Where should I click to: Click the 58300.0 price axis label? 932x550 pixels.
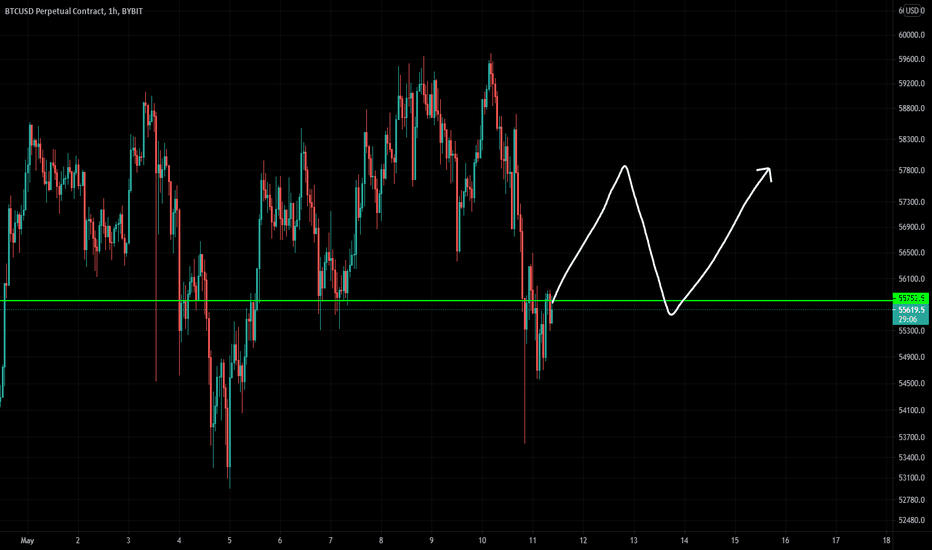click(x=911, y=140)
